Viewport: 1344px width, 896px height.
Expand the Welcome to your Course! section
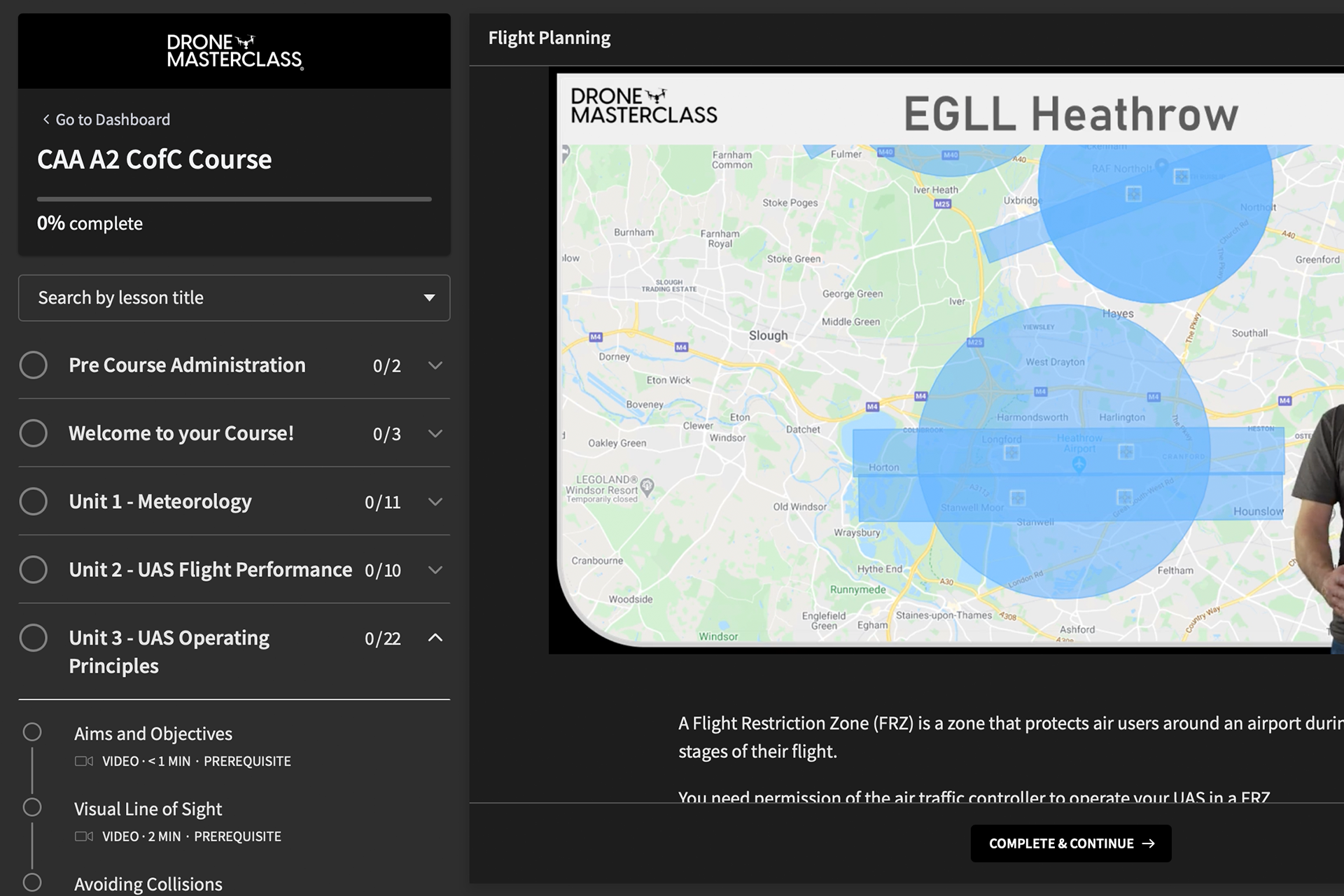click(435, 434)
